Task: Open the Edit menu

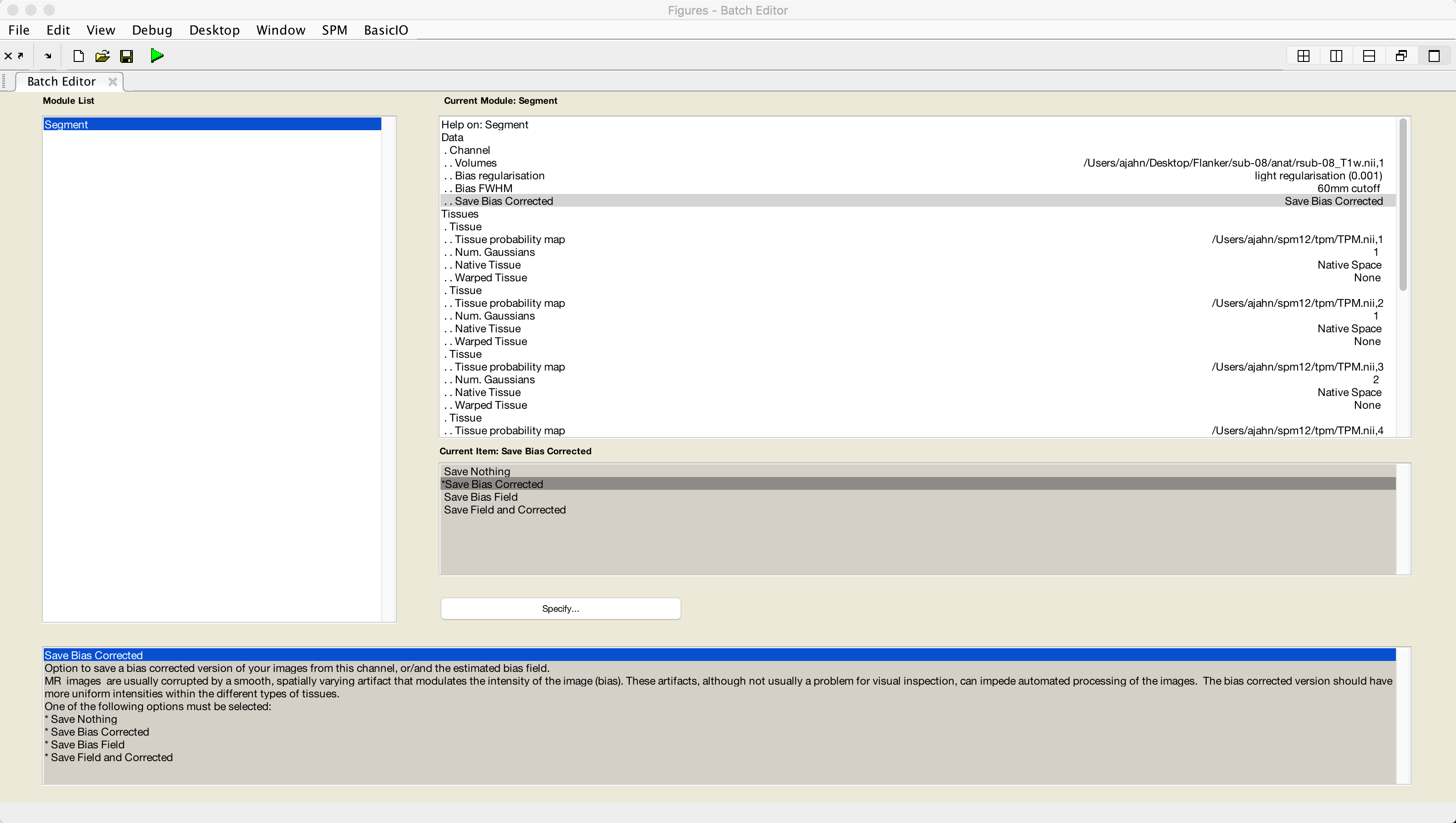Action: pyautogui.click(x=58, y=30)
